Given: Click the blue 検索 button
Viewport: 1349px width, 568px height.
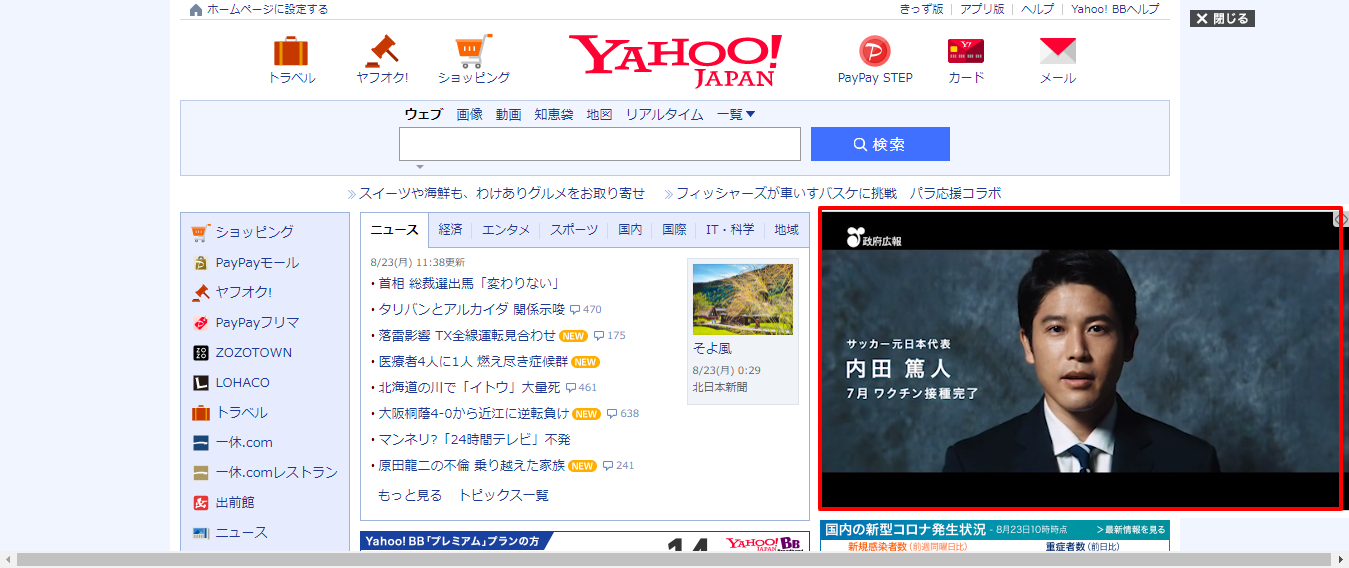Looking at the screenshot, I should (880, 144).
